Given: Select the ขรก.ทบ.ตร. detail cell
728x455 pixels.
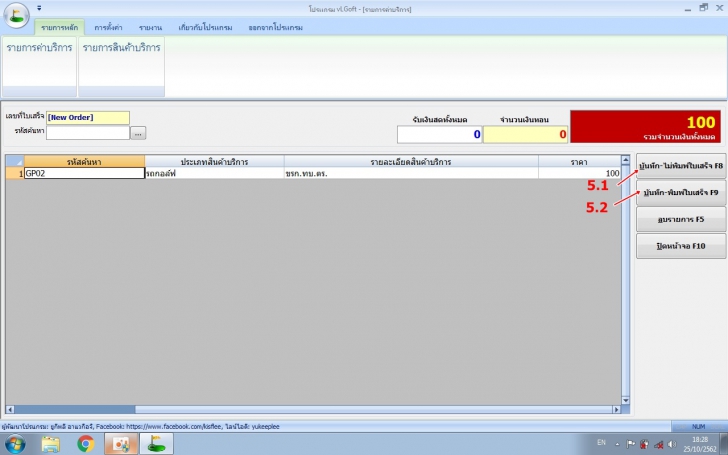Looking at the screenshot, I should tap(411, 173).
